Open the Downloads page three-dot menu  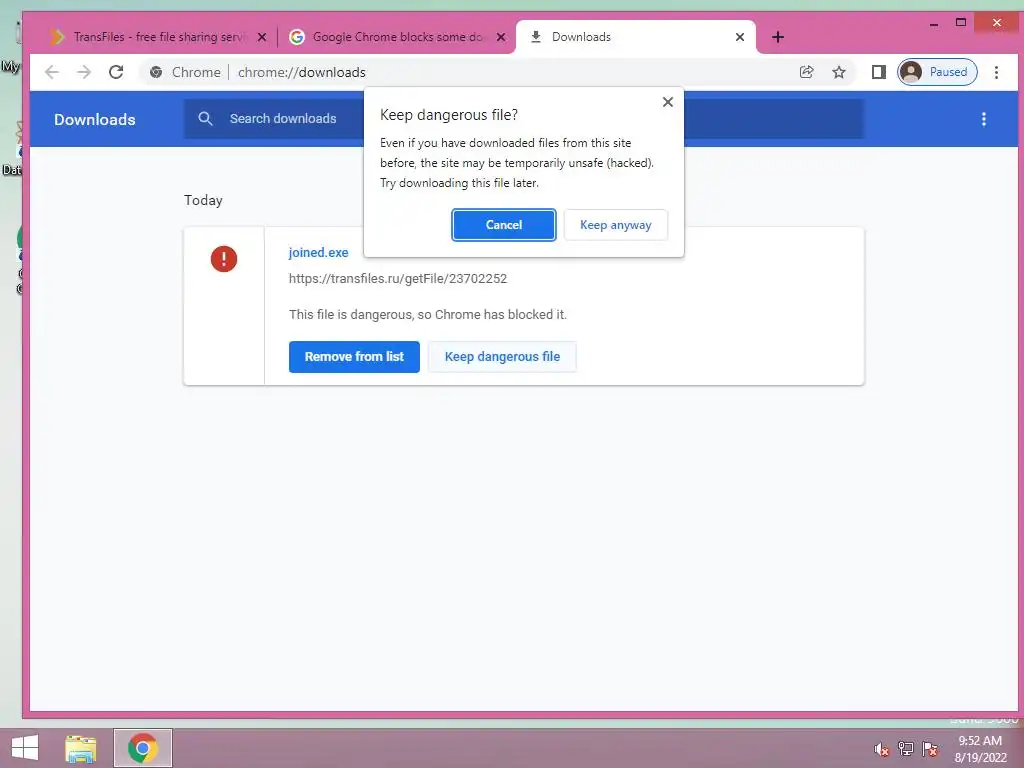click(984, 120)
